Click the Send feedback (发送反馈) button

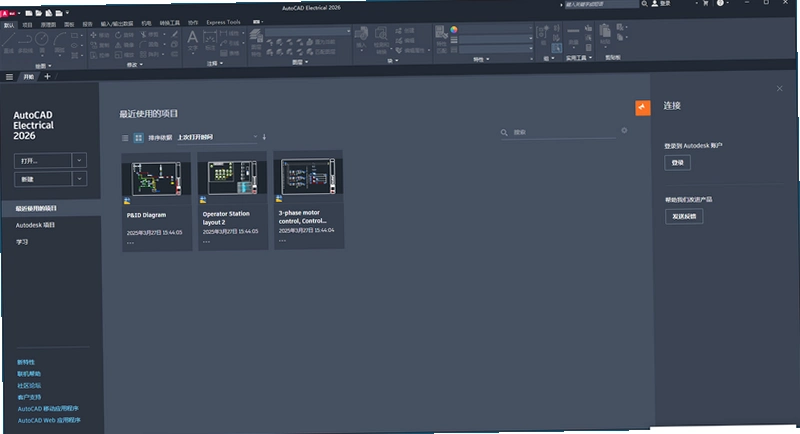tap(684, 217)
